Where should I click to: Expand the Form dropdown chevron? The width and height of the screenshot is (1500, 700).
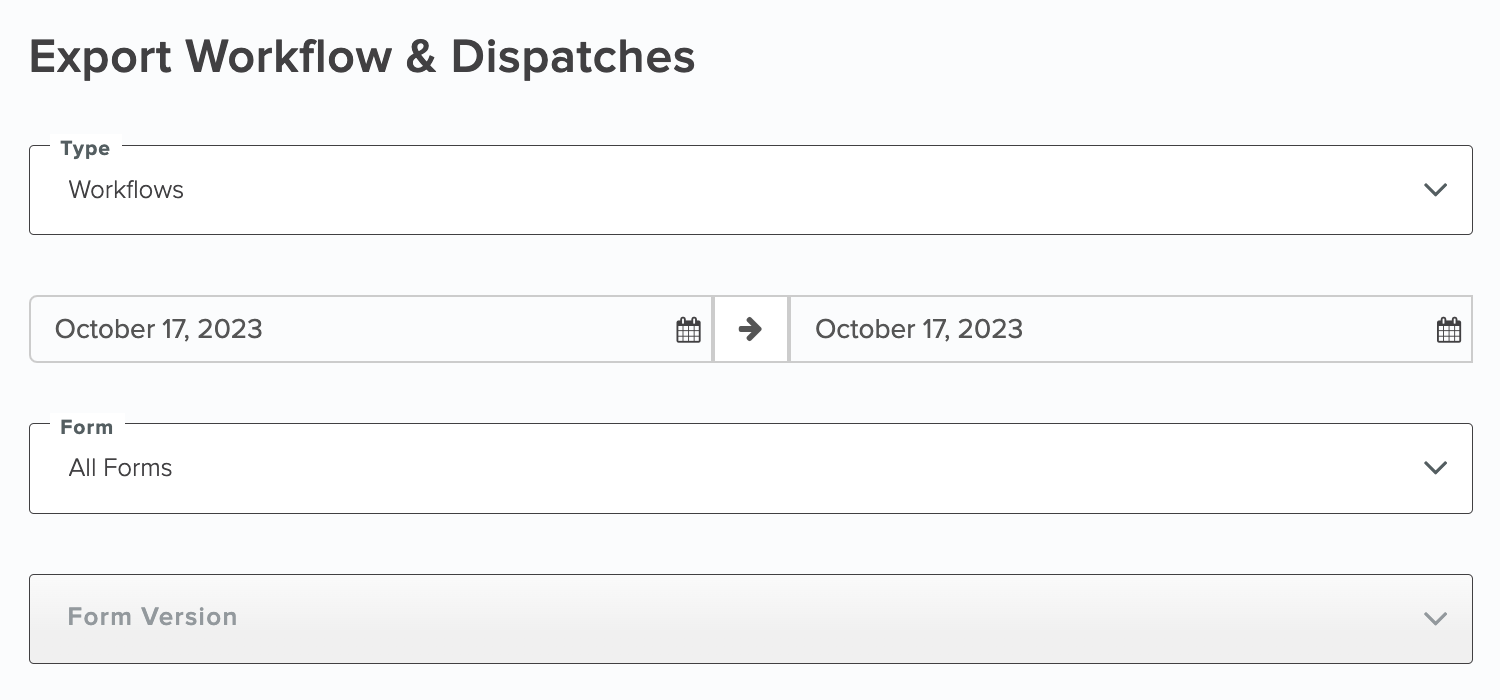(x=1435, y=468)
